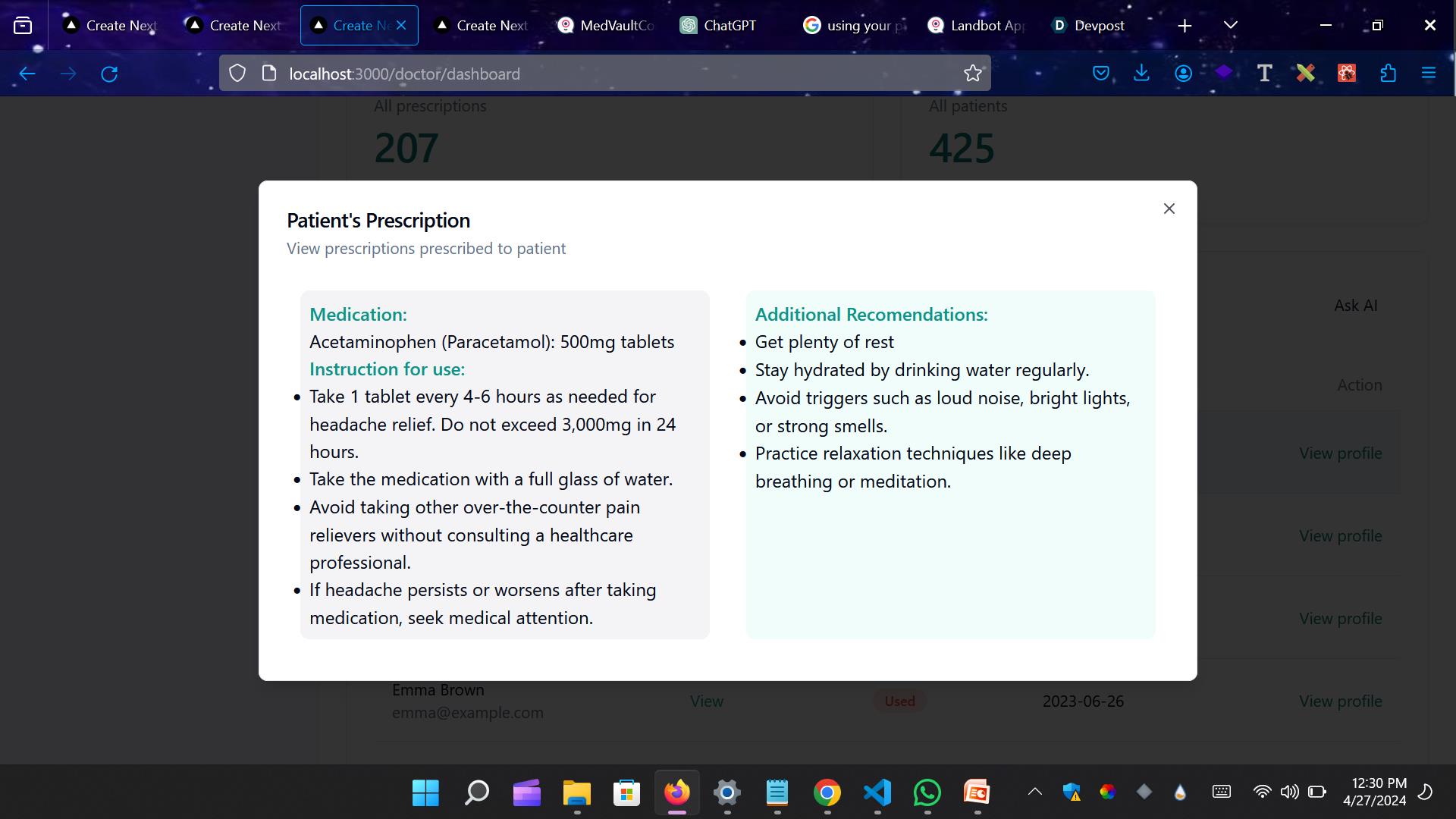
Task: Open the Firefox application menu
Action: [x=1429, y=74]
